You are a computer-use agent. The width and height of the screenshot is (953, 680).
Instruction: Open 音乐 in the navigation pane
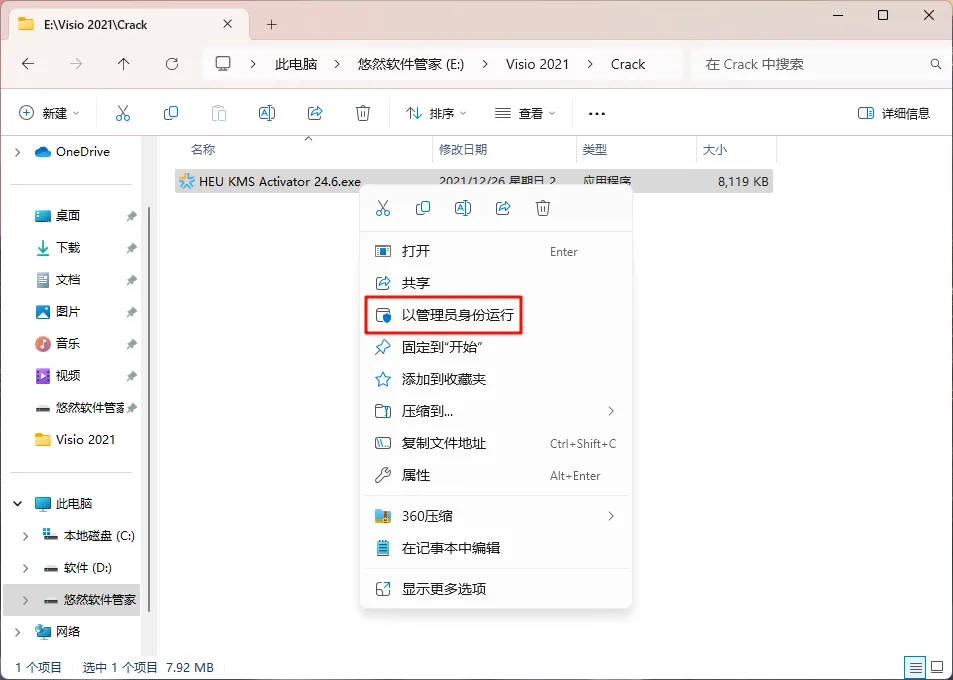point(68,344)
